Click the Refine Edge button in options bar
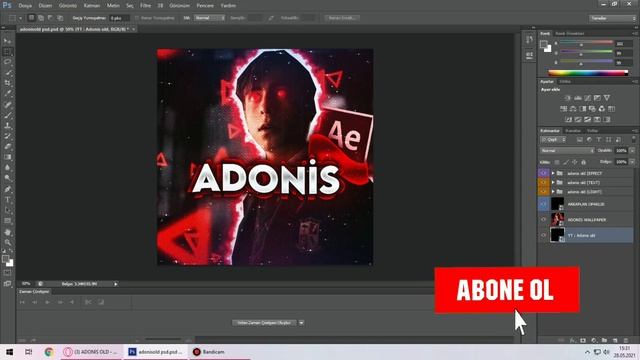This screenshot has height=360, width=640. click(x=342, y=18)
